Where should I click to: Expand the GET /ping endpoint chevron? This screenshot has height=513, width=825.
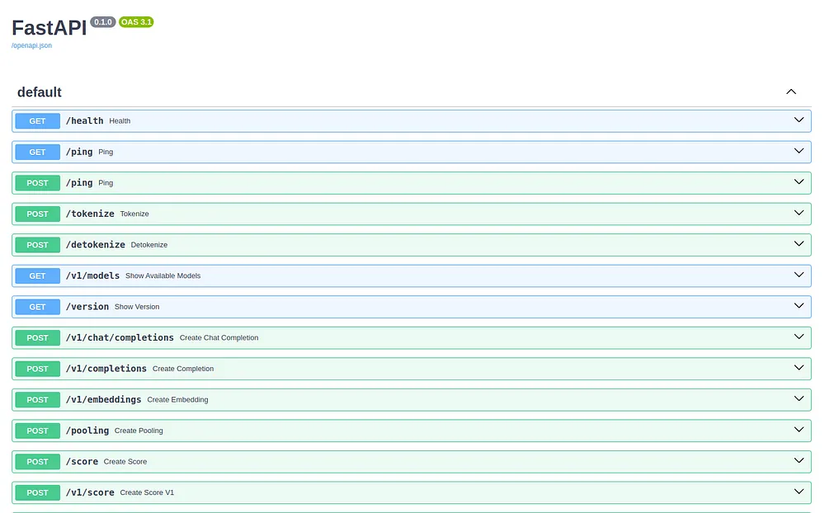tap(799, 151)
